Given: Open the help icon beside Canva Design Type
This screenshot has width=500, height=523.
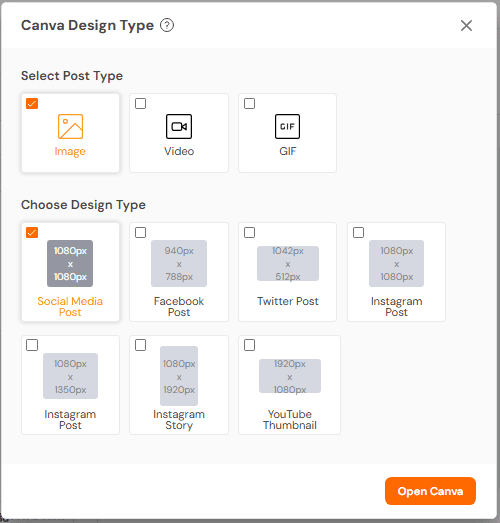Looking at the screenshot, I should click(167, 25).
